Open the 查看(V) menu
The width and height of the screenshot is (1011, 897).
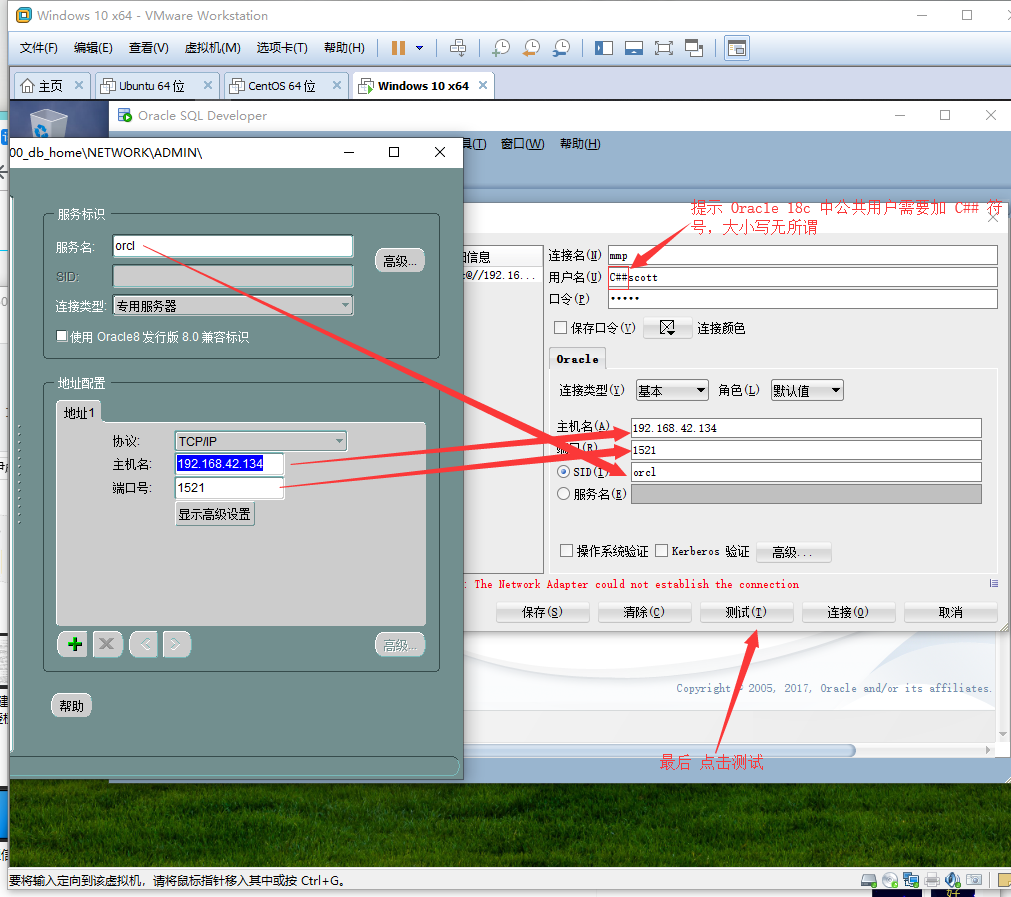148,48
